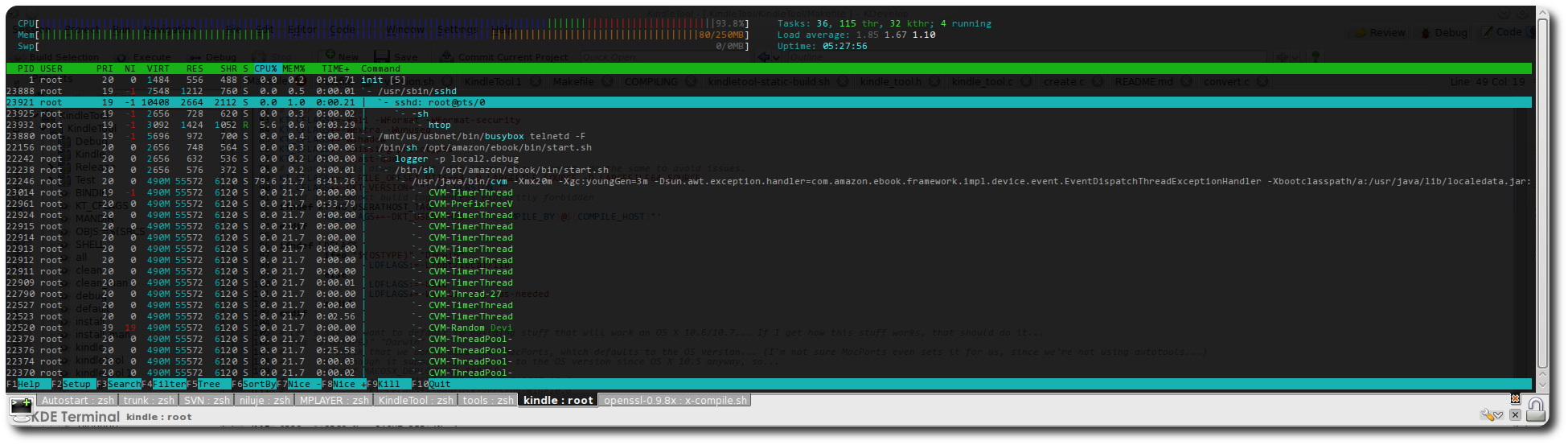Select the 'sshd: root@pts/0' highlighted row
This screenshot has height=445, width=1568.
pos(769,102)
